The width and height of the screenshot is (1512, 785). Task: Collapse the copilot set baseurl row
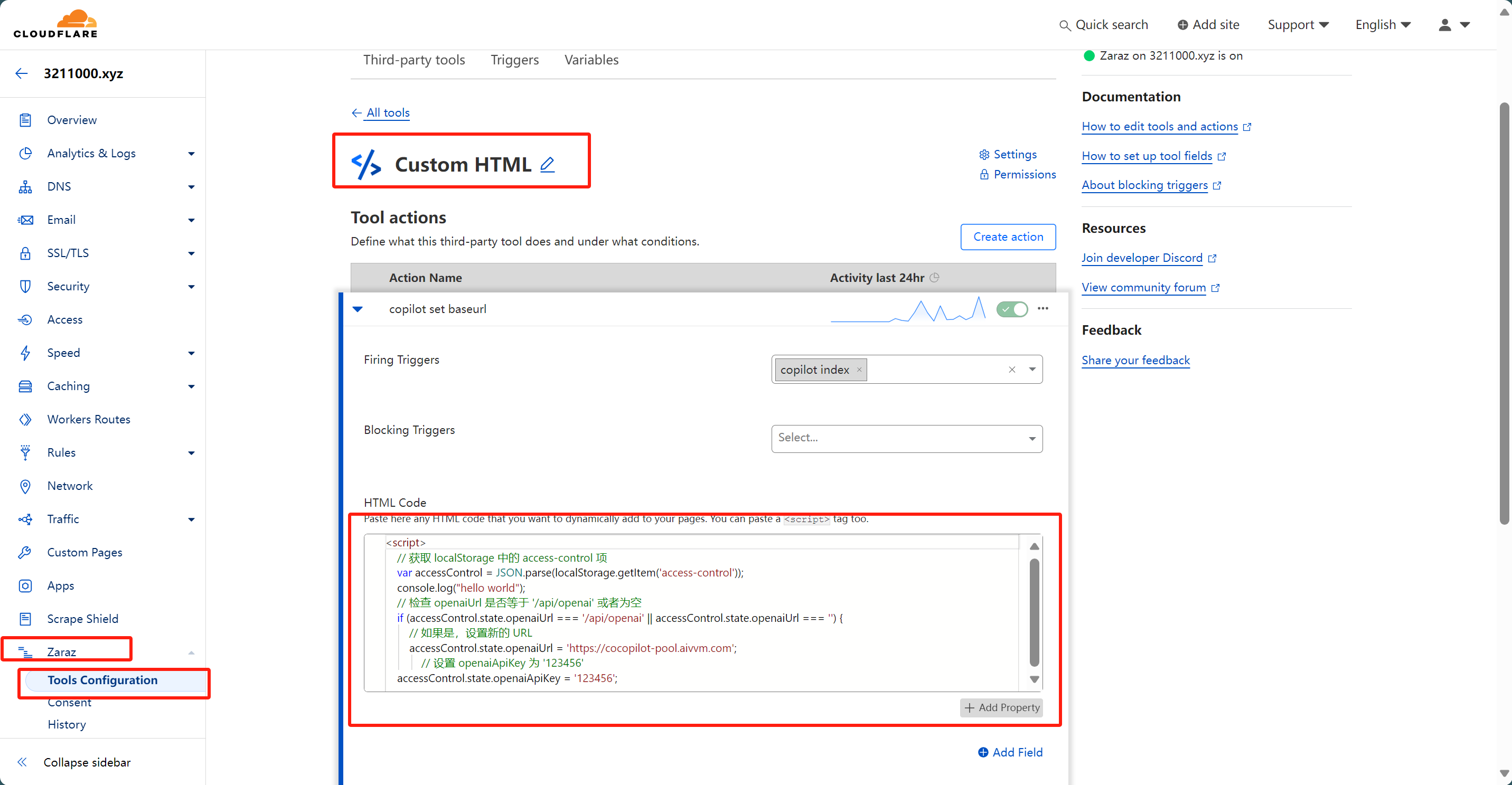358,309
